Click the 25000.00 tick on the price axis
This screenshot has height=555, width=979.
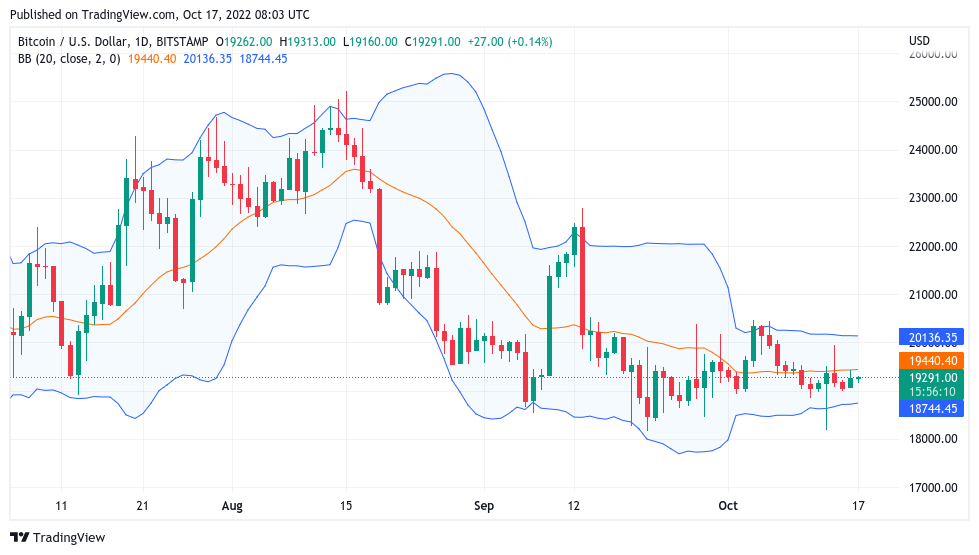point(933,102)
